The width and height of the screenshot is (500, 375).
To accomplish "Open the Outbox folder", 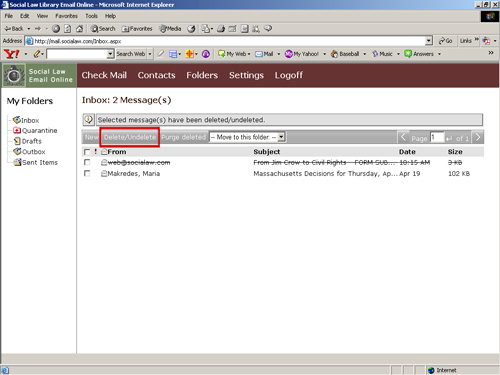I will (x=29, y=152).
